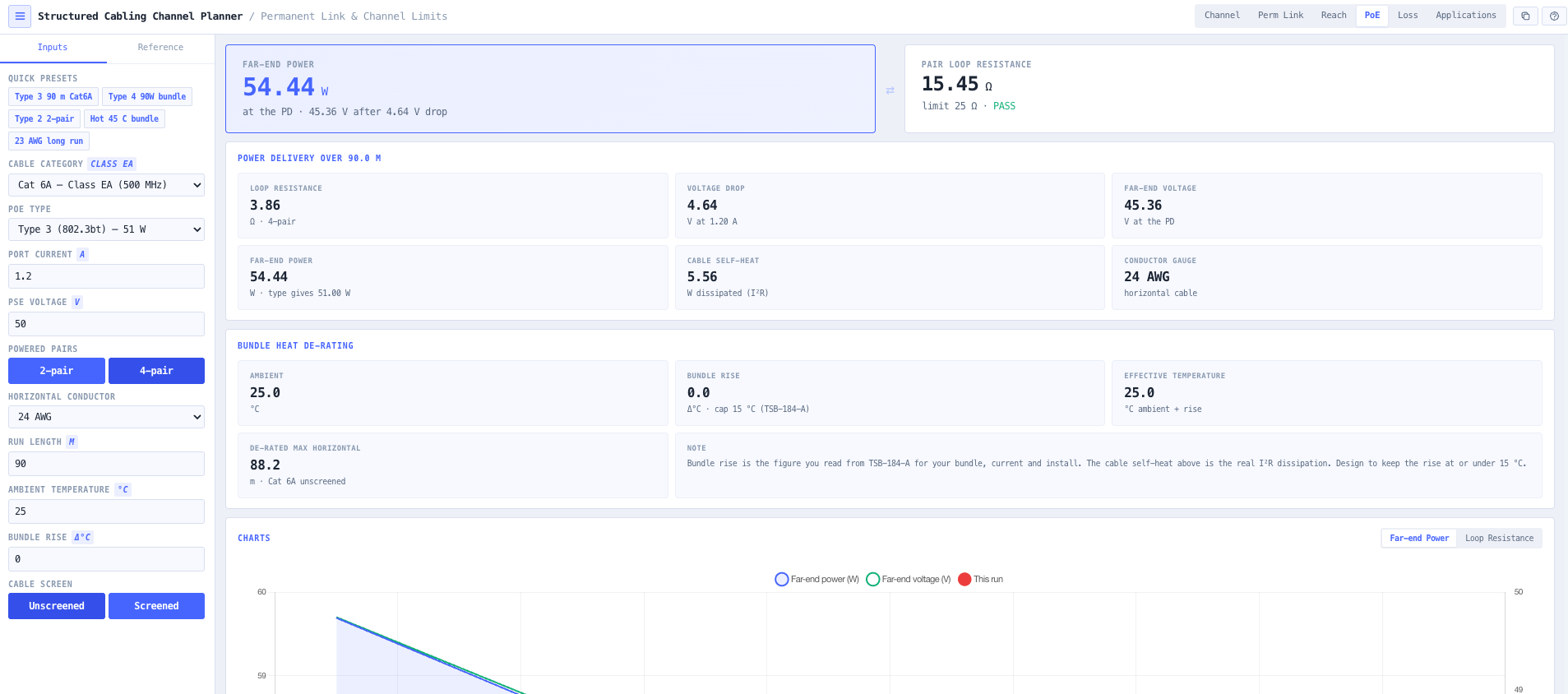Click the 4.64 voltage drop value

[702, 206]
